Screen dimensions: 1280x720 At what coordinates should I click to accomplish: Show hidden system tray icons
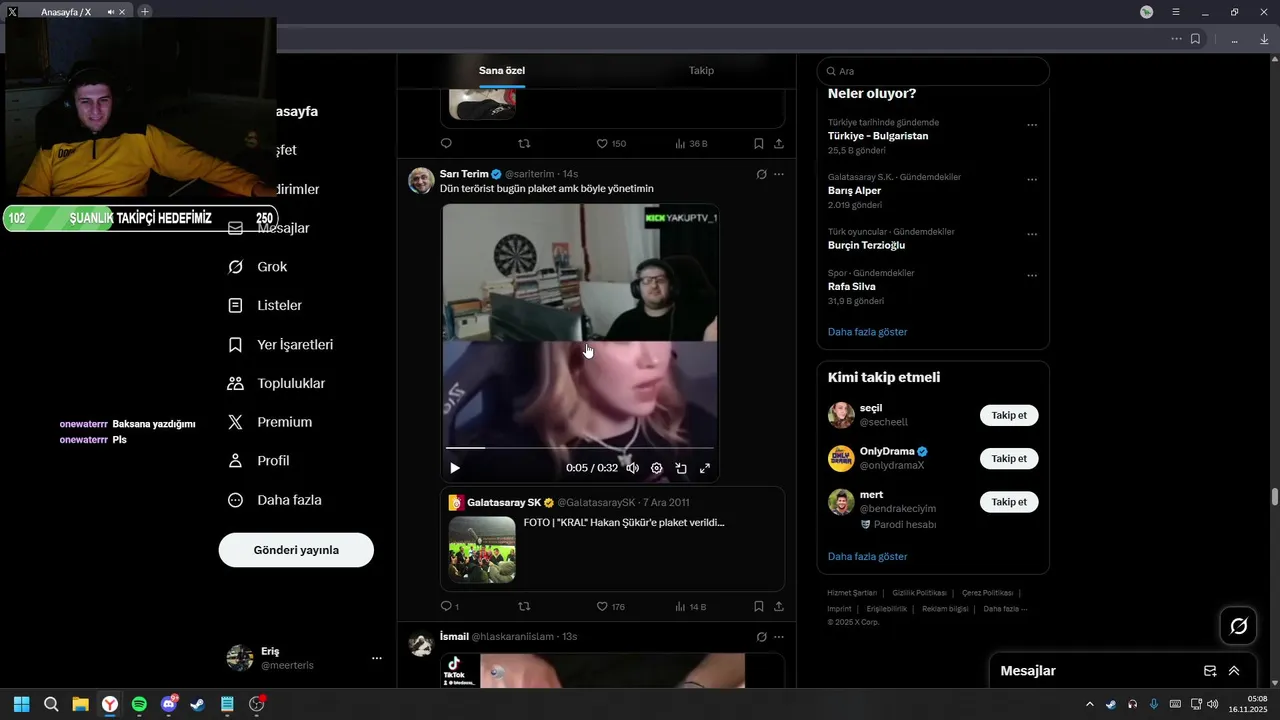point(1090,705)
